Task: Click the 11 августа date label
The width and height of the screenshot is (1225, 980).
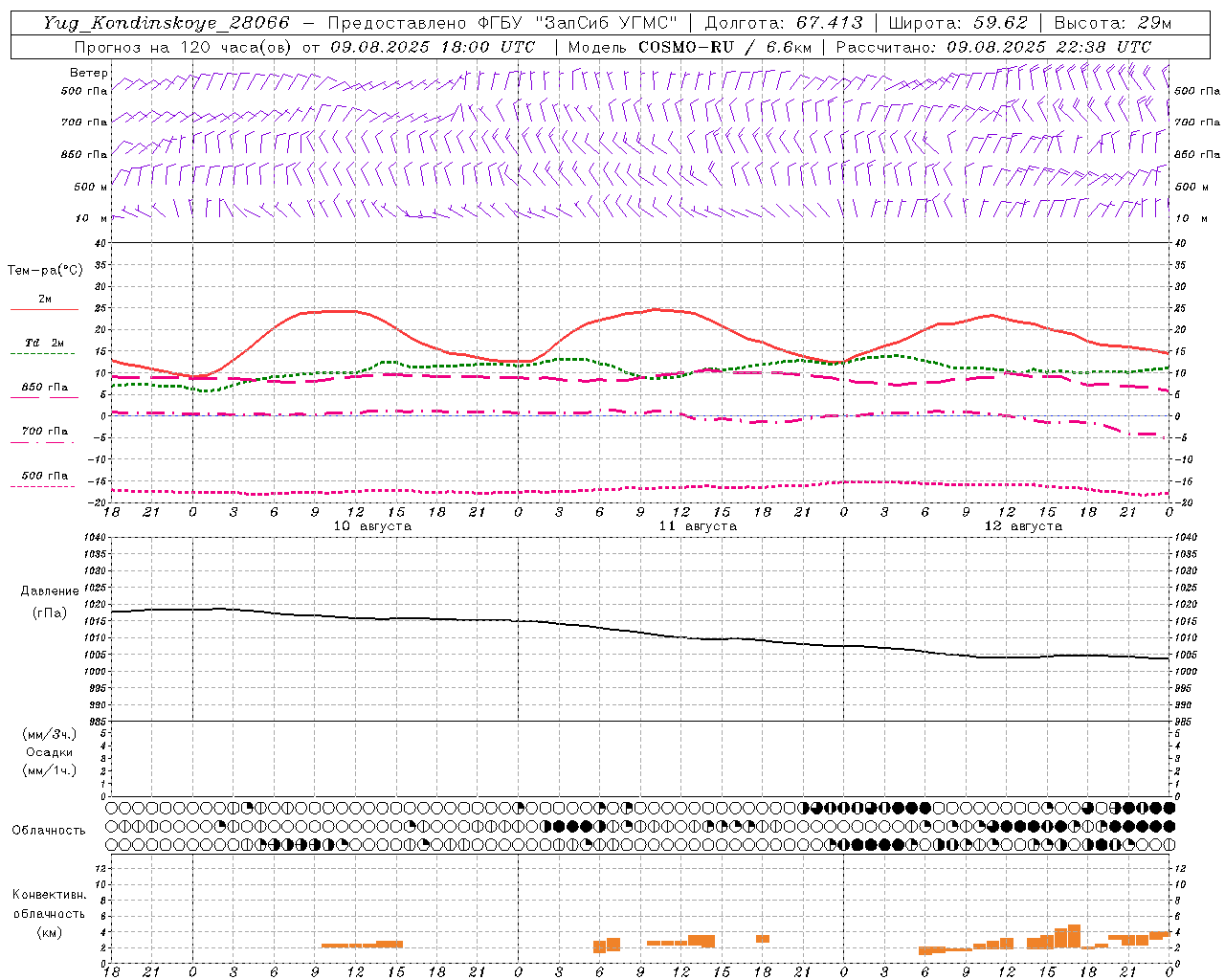Action: coord(698,526)
